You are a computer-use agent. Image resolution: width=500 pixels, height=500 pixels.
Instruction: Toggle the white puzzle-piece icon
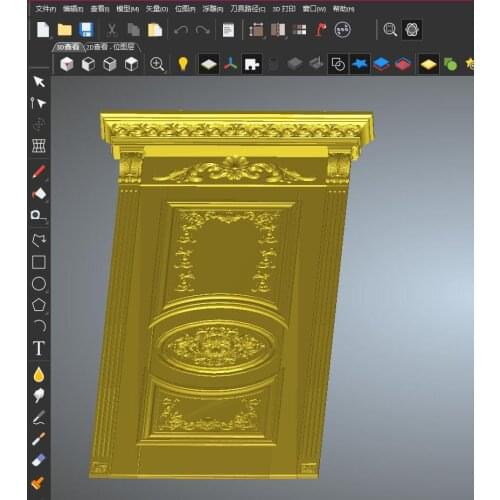click(x=252, y=64)
